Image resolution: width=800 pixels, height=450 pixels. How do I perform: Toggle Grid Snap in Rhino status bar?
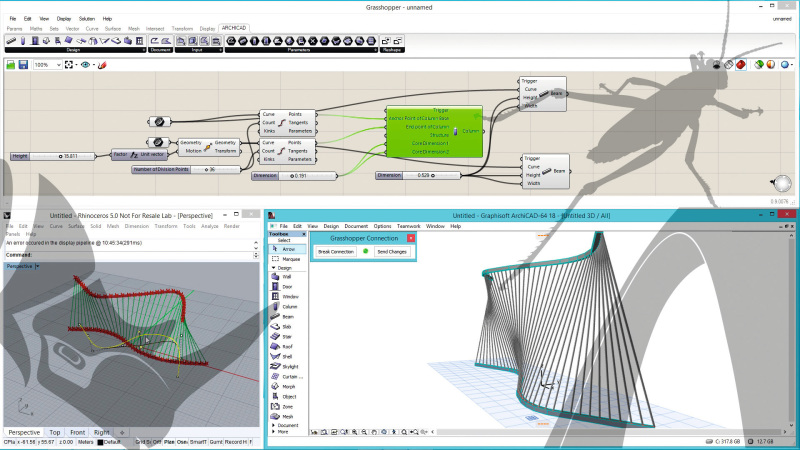click(x=142, y=442)
